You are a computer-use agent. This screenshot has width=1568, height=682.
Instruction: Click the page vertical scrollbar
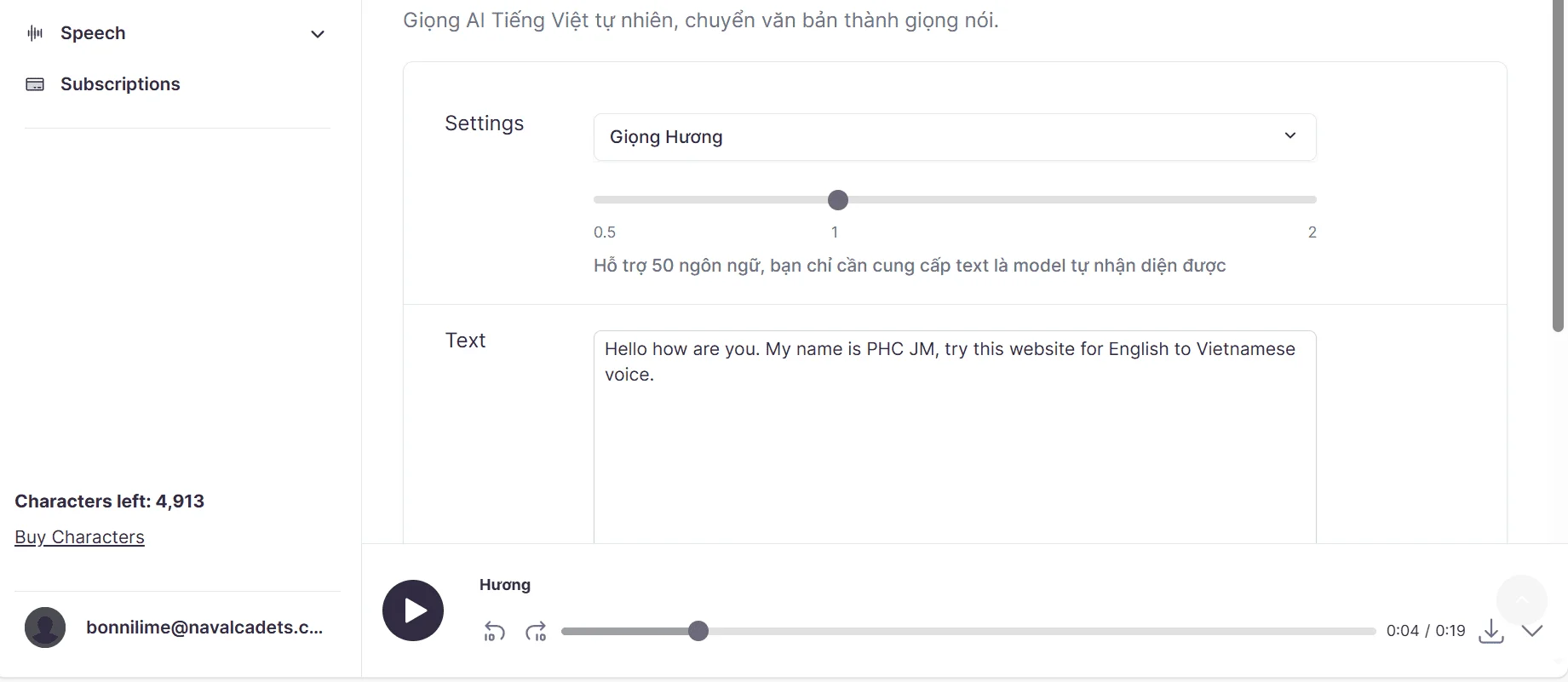point(1559,166)
